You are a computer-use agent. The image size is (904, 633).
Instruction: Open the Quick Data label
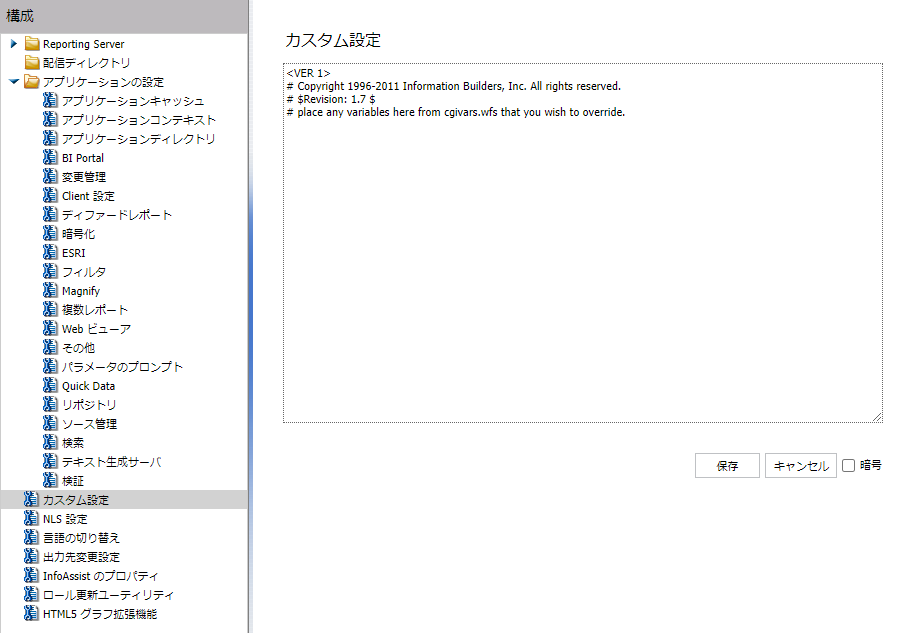[x=88, y=386]
